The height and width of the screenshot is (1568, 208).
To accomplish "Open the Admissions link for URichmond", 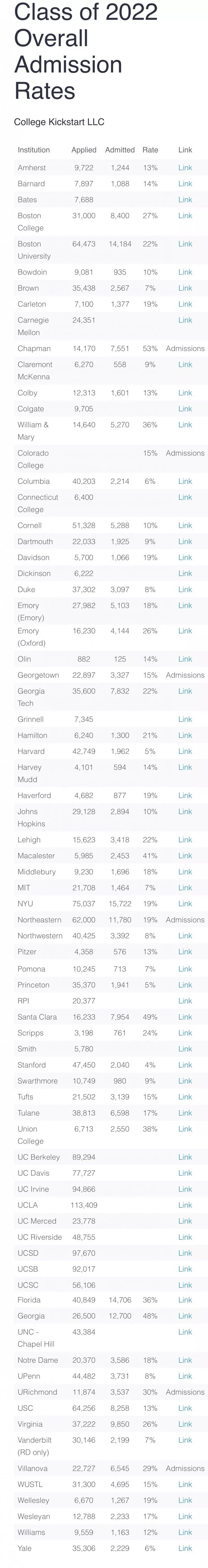I will tap(185, 1392).
